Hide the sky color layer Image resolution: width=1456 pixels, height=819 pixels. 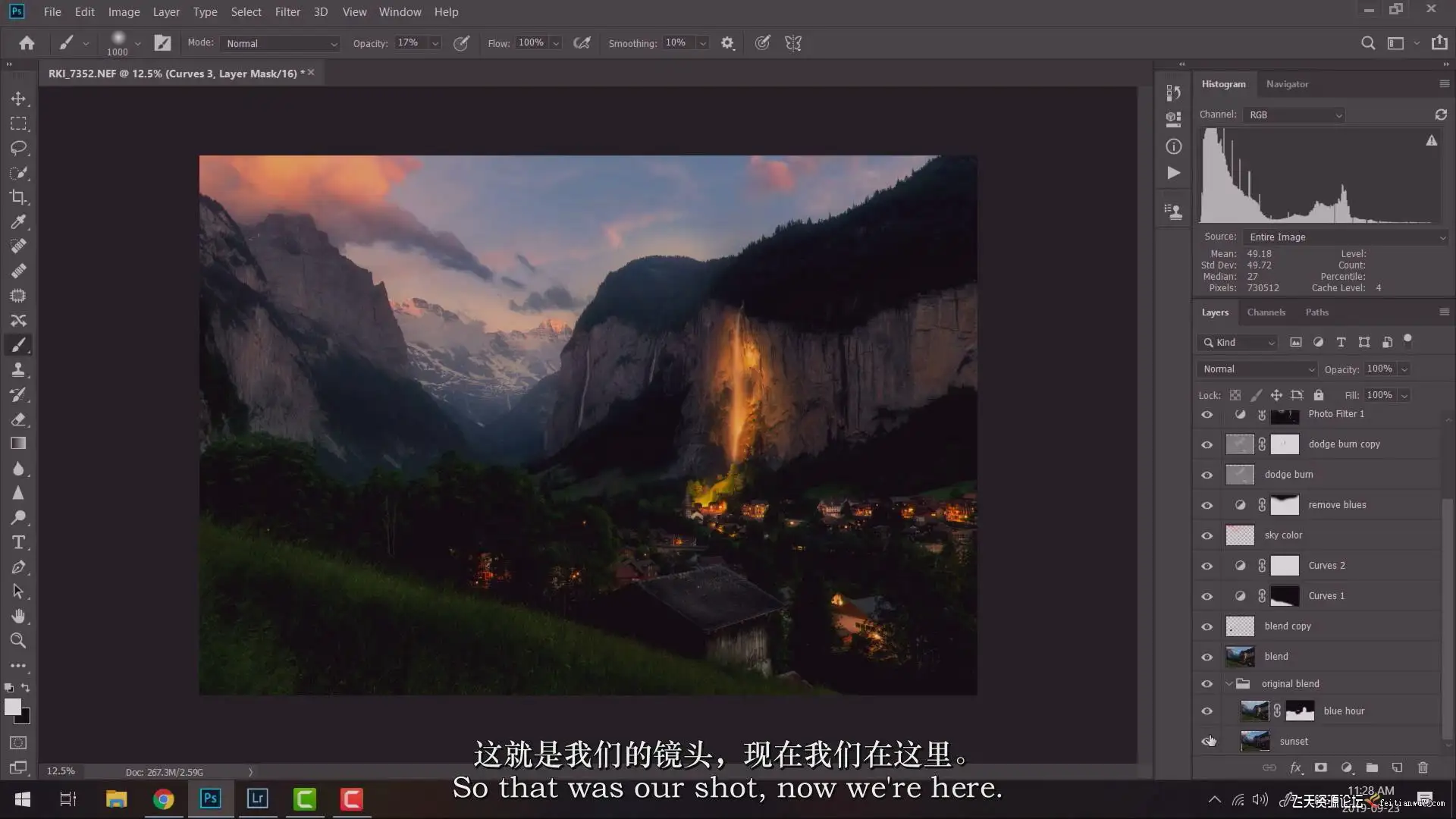click(x=1207, y=535)
